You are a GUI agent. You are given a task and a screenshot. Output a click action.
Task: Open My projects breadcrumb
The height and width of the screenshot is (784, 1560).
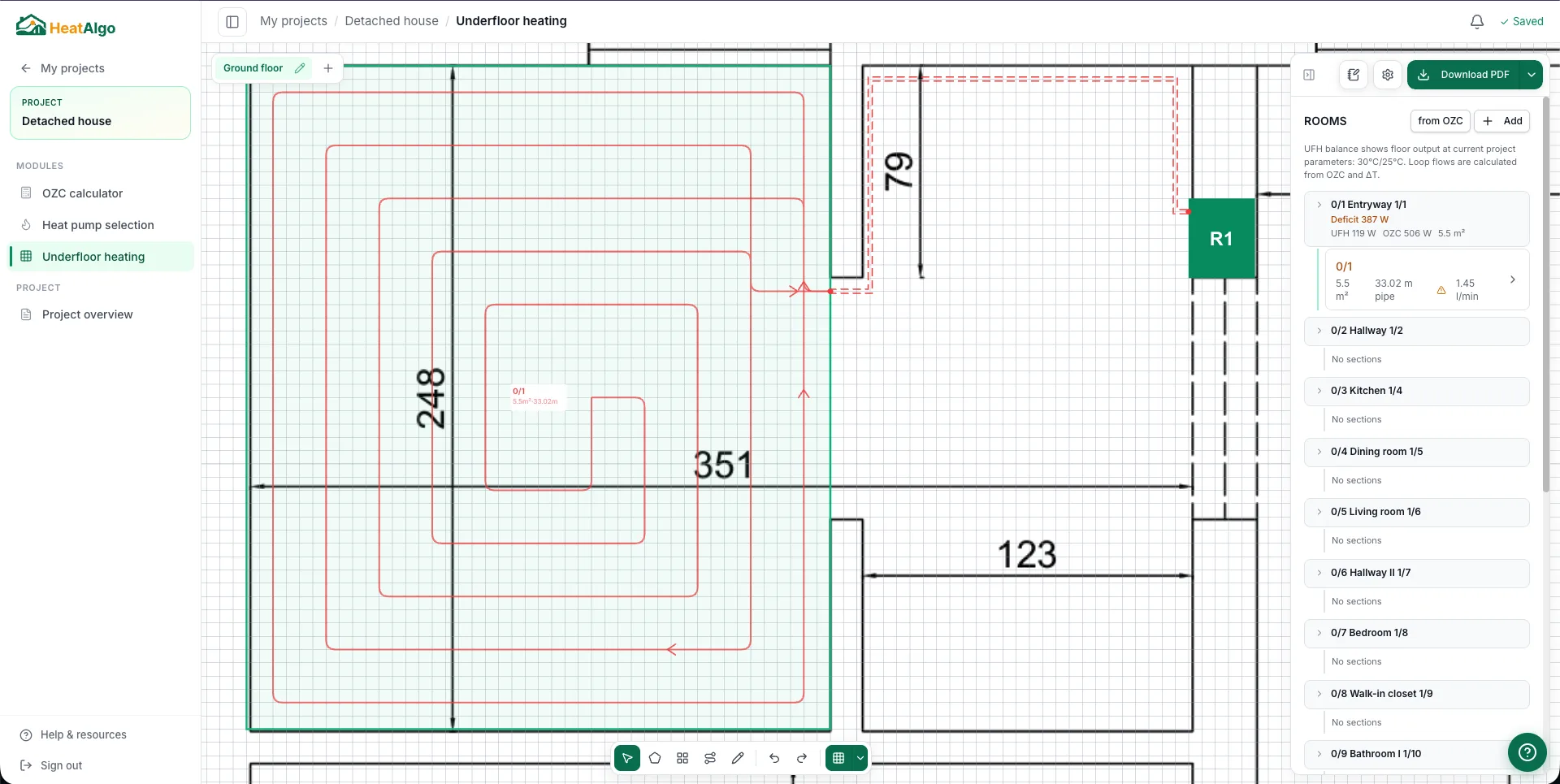(x=293, y=21)
